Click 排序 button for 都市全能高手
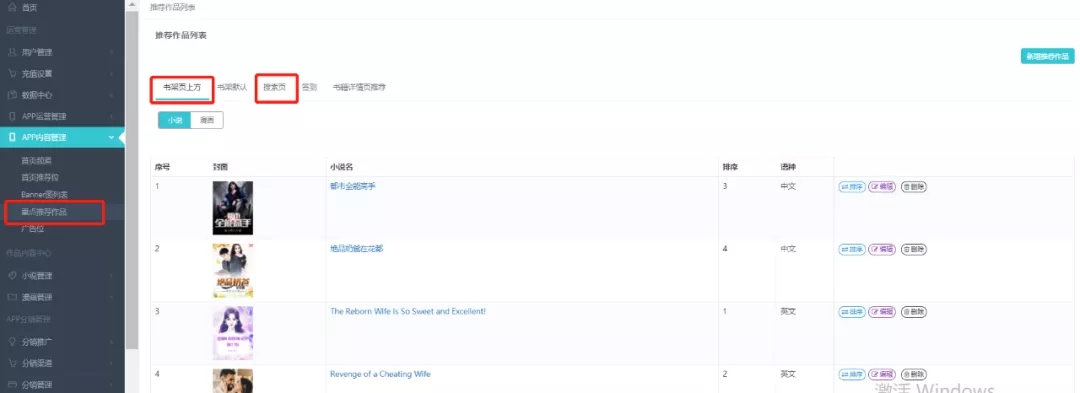Screen dimensions: 1080x393 click(852, 187)
